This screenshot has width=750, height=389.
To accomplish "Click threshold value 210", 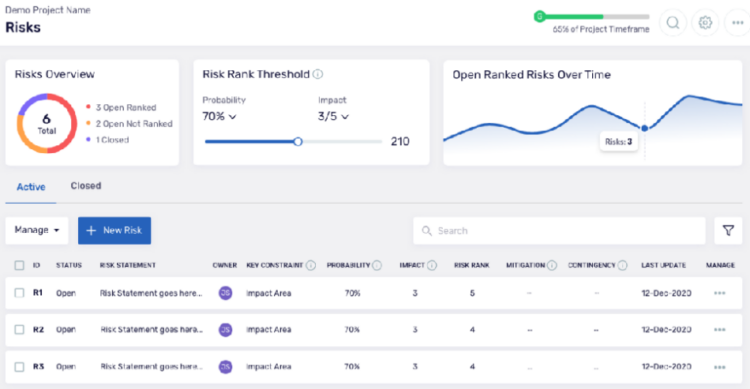I will click(x=400, y=142).
